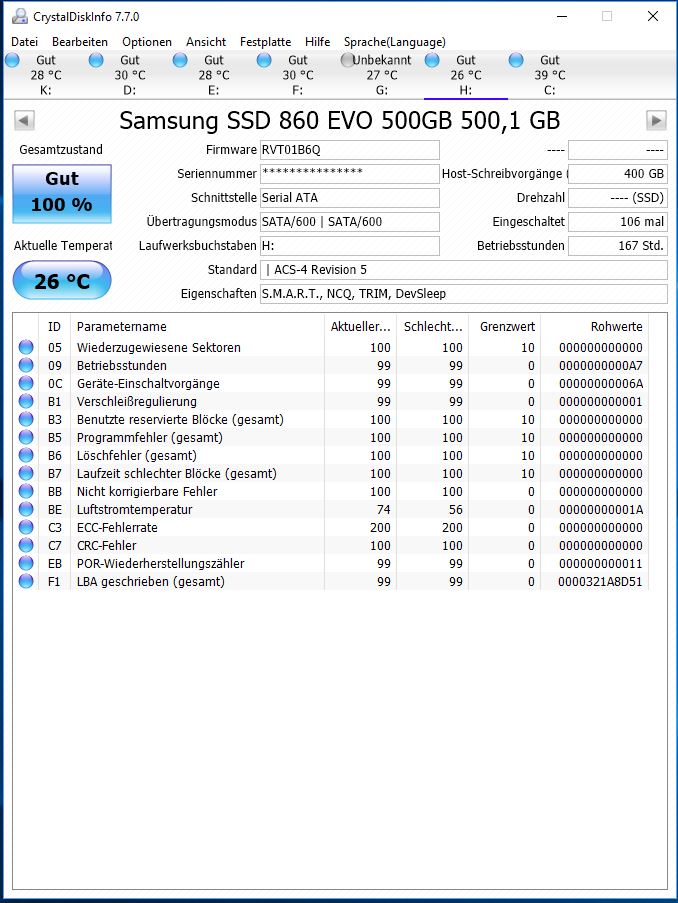Click the Betriebsstunden value 167 Std.

coord(618,246)
